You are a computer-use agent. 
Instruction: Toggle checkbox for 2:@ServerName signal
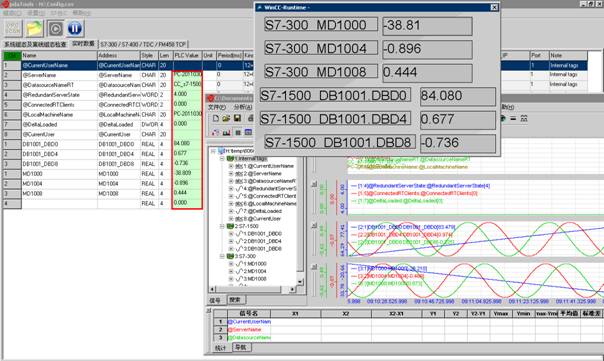pos(231,174)
